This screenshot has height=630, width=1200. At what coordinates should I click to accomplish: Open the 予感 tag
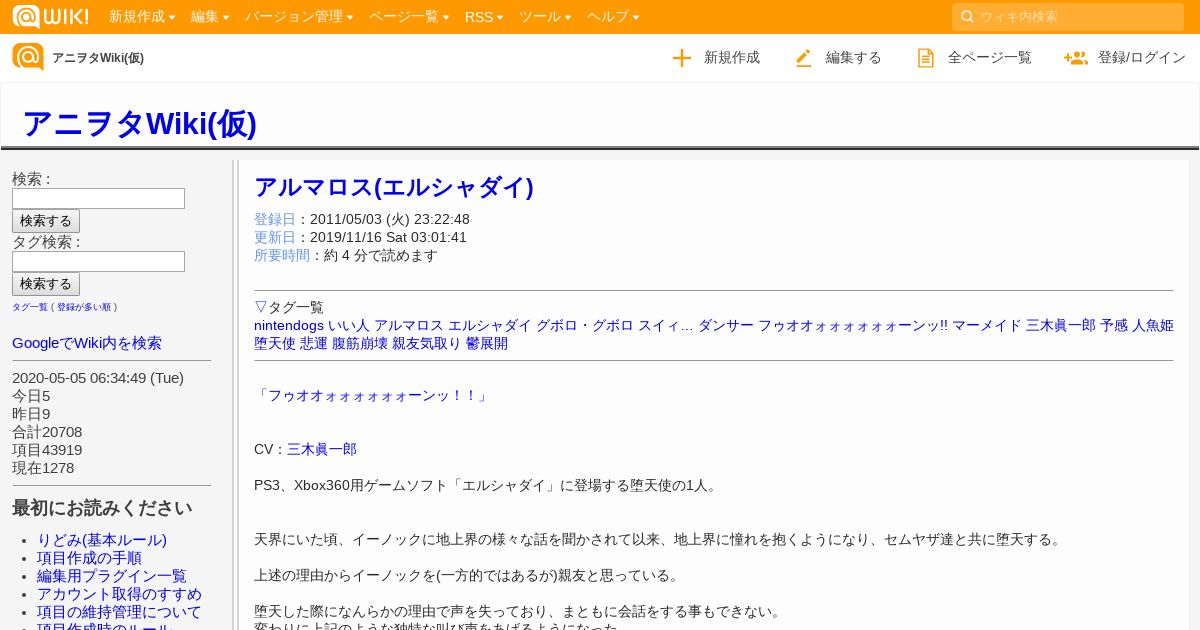pyautogui.click(x=1114, y=325)
